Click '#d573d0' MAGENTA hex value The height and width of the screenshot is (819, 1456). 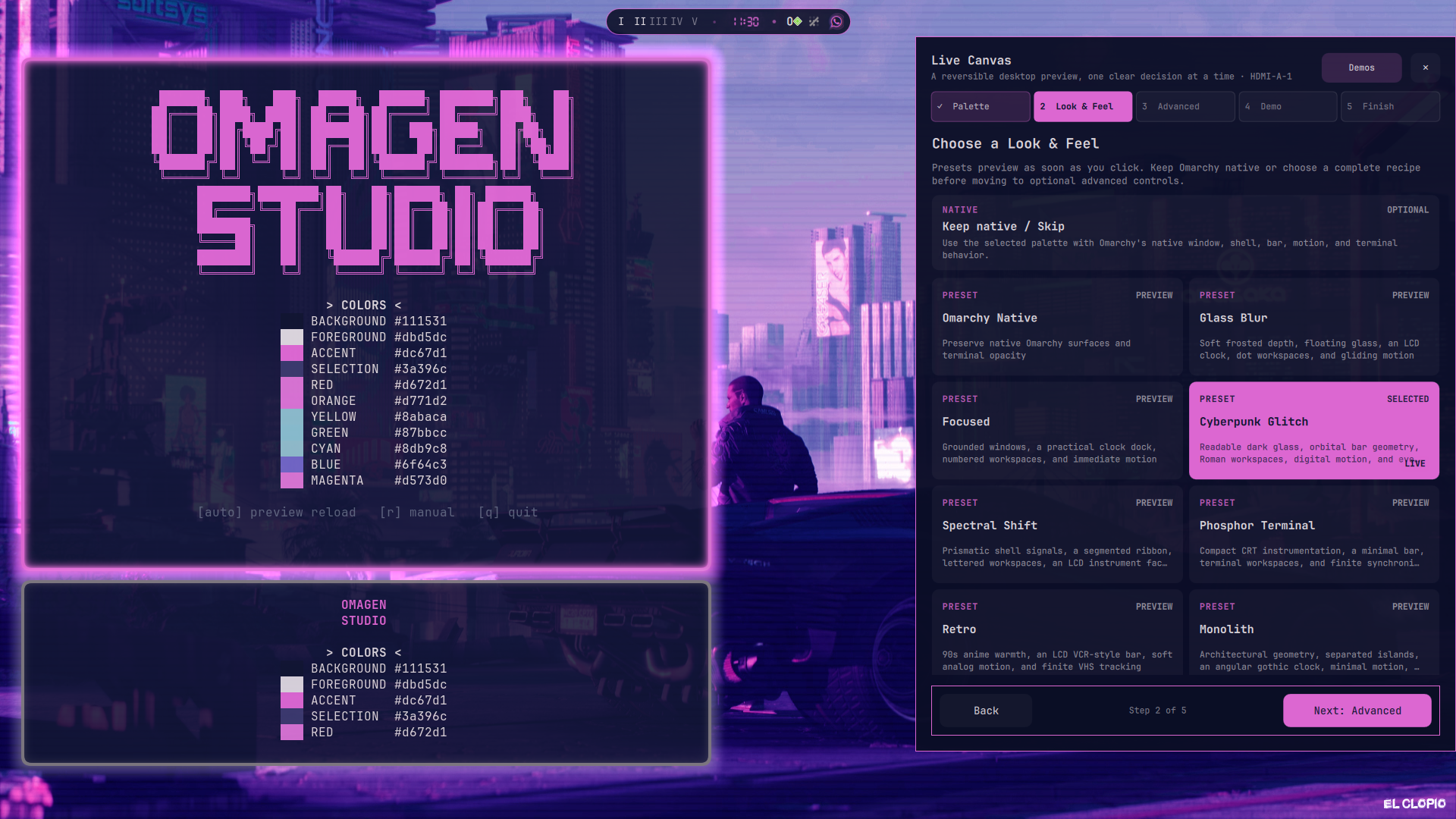coord(421,481)
